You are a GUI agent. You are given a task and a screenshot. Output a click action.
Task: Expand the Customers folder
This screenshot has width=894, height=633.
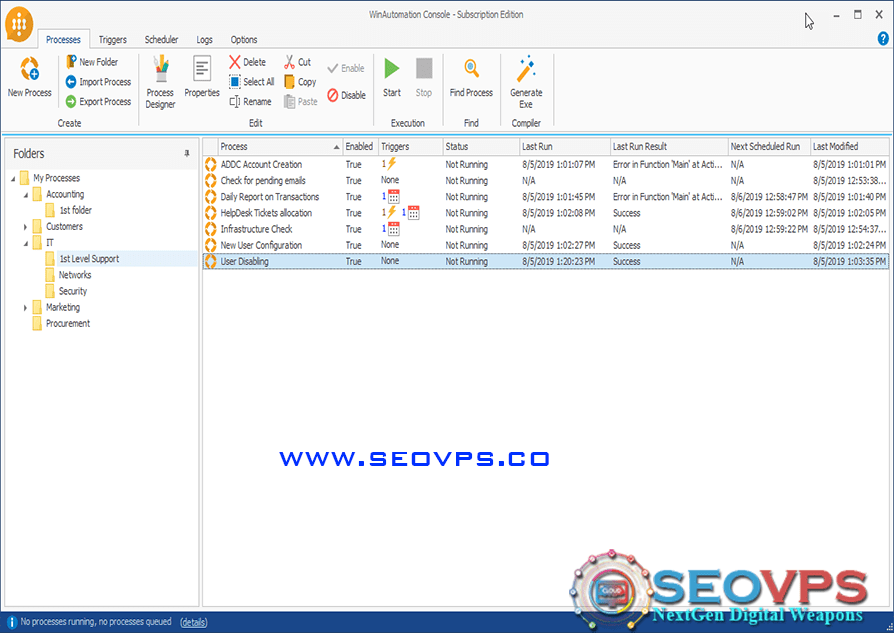tap(26, 227)
